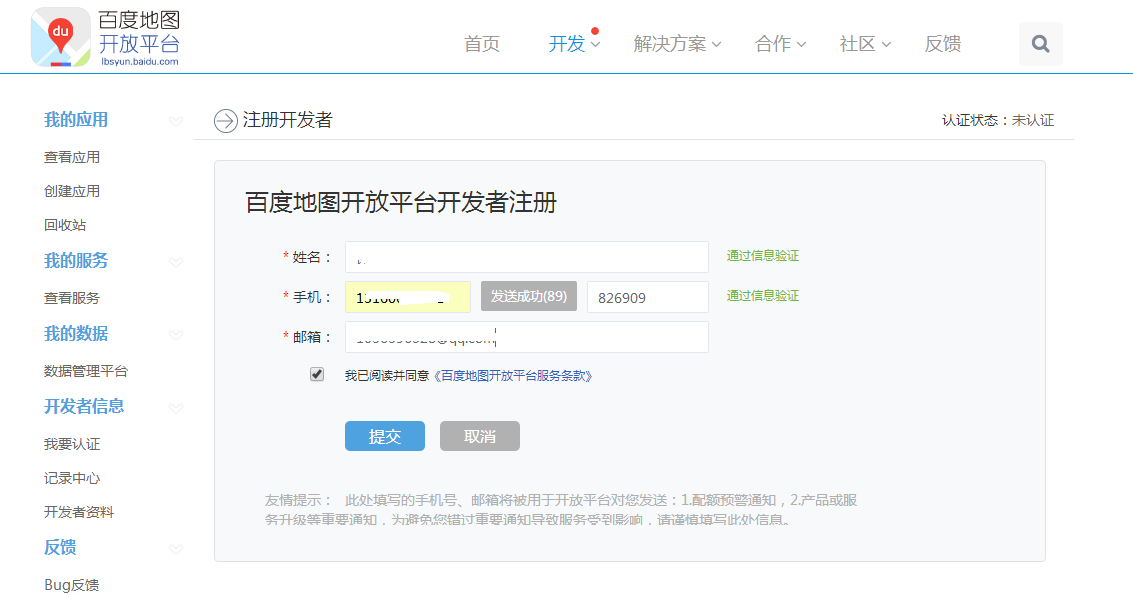Open 记录中心 in the sidebar
1133x604 pixels.
[72, 478]
